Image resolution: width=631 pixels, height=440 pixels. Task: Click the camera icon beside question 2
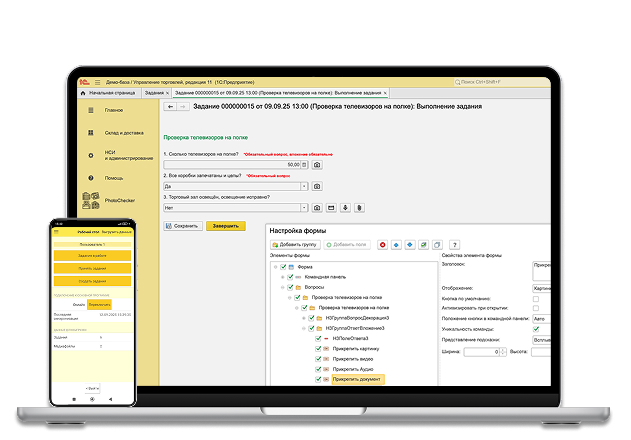click(317, 186)
